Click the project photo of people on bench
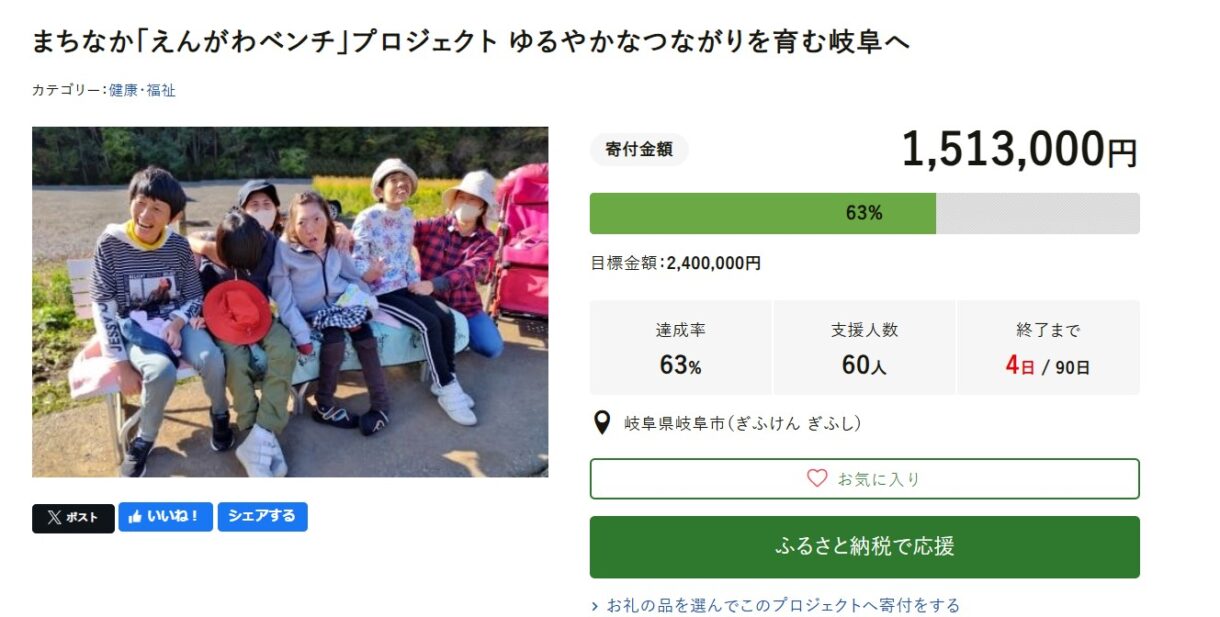This screenshot has width=1220, height=617. (x=290, y=302)
